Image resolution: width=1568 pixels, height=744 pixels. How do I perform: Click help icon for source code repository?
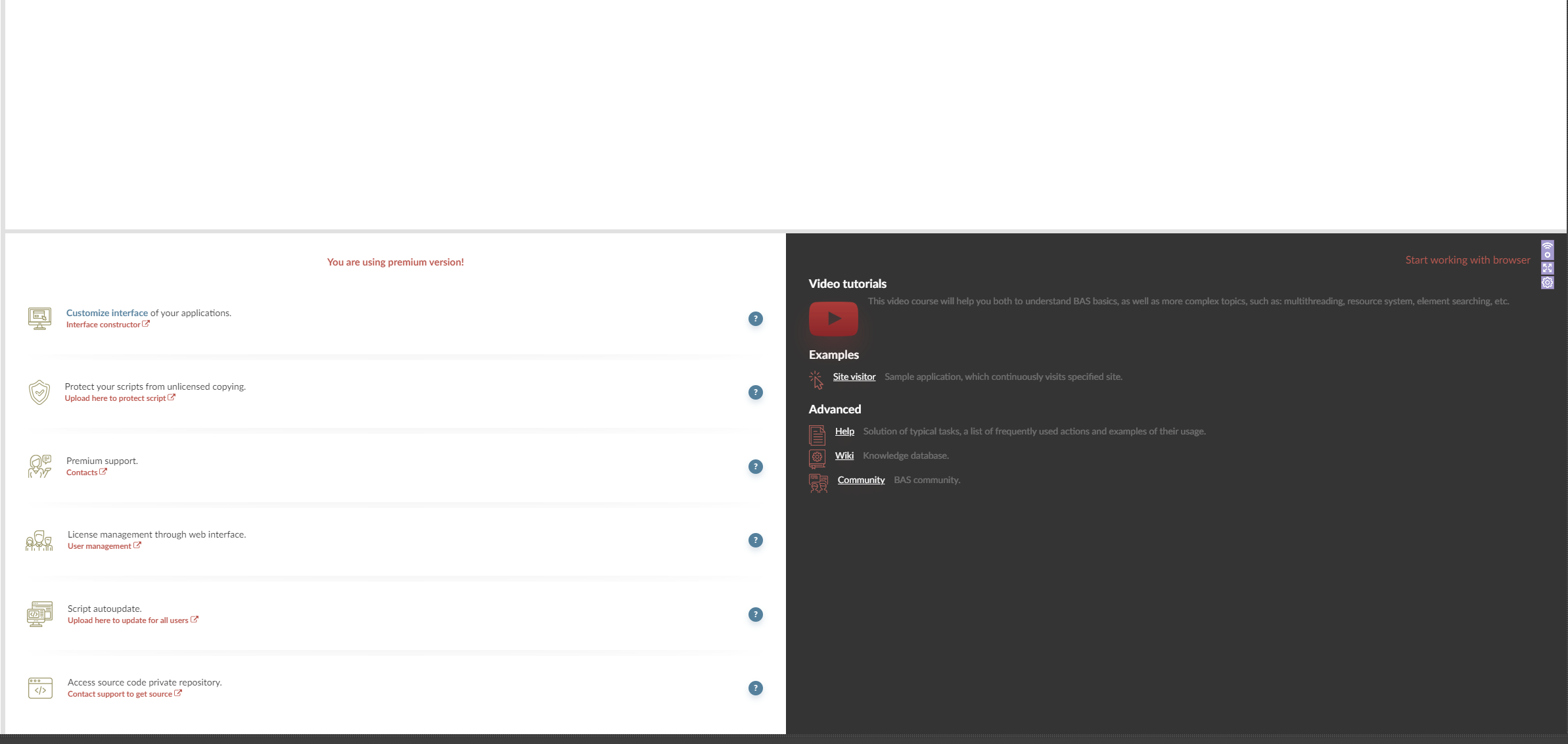coord(755,688)
